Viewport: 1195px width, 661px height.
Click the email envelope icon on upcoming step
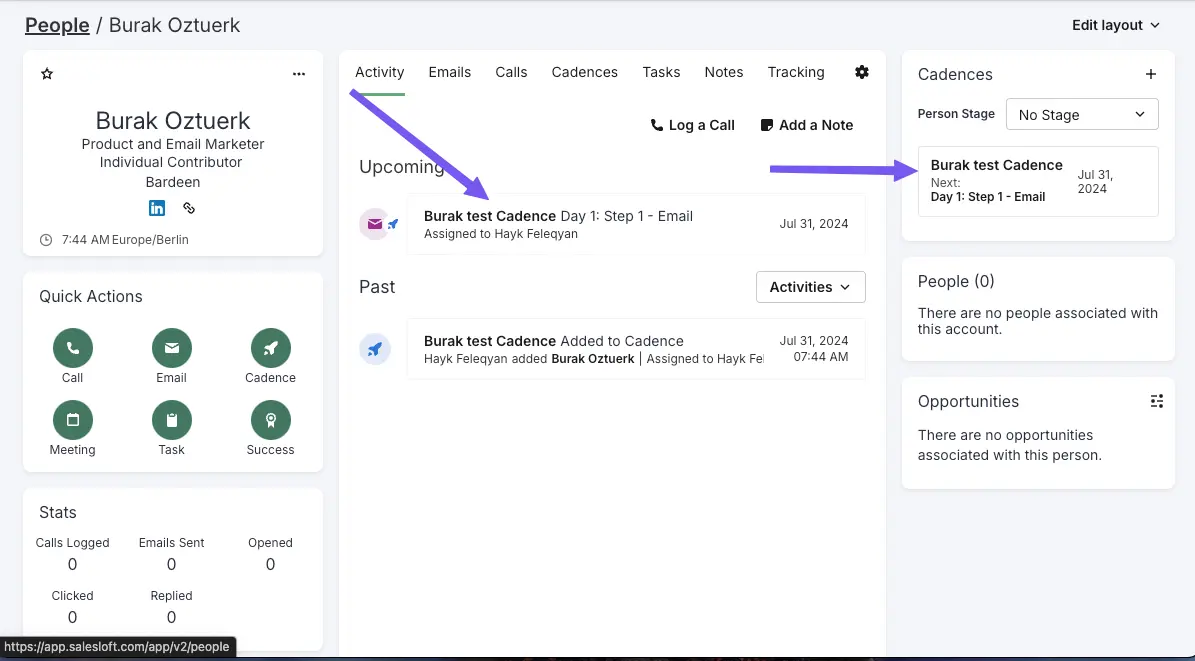click(374, 224)
